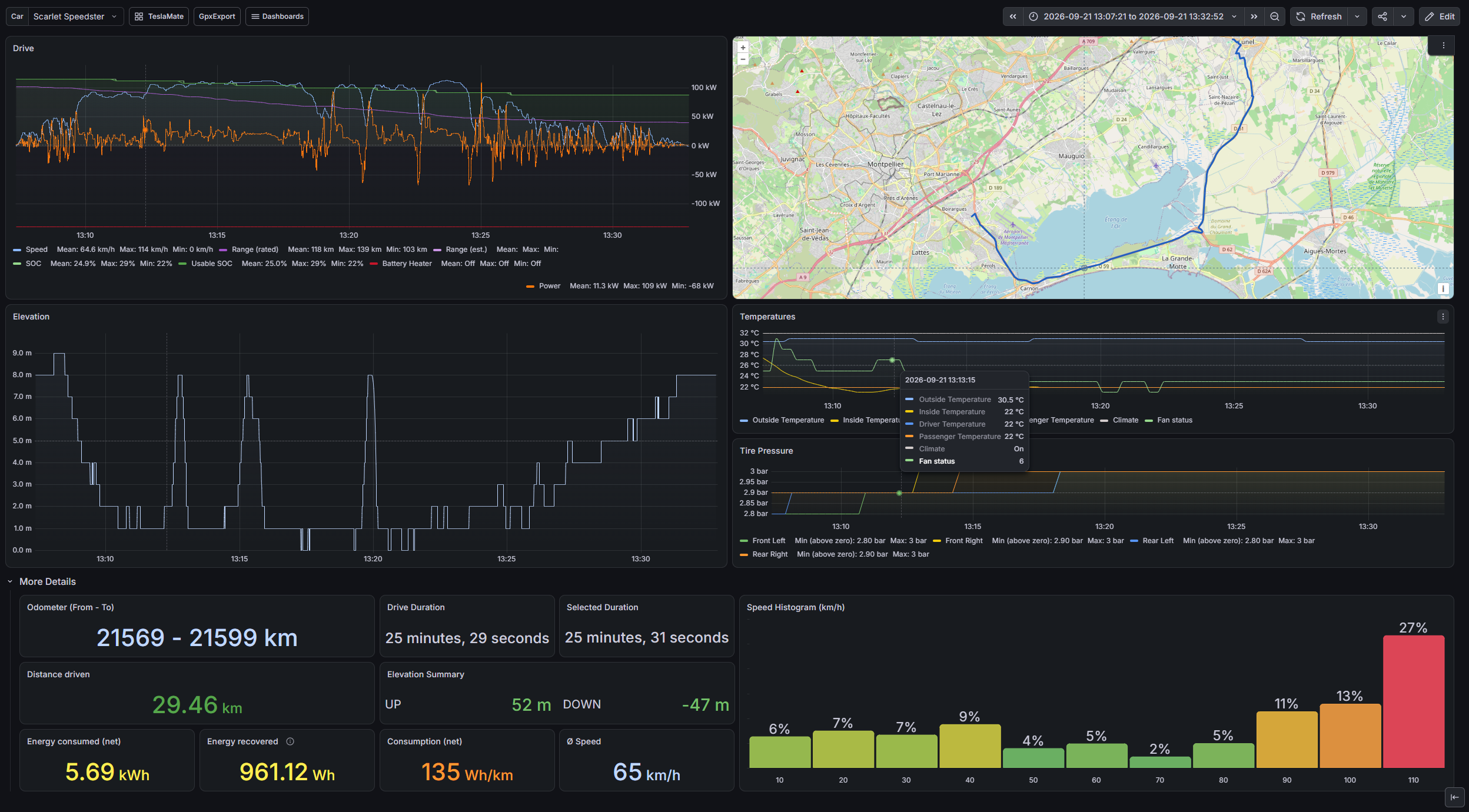This screenshot has height=812, width=1469.
Task: Click the 5.69 kWh energy consumed value
Action: [x=107, y=772]
